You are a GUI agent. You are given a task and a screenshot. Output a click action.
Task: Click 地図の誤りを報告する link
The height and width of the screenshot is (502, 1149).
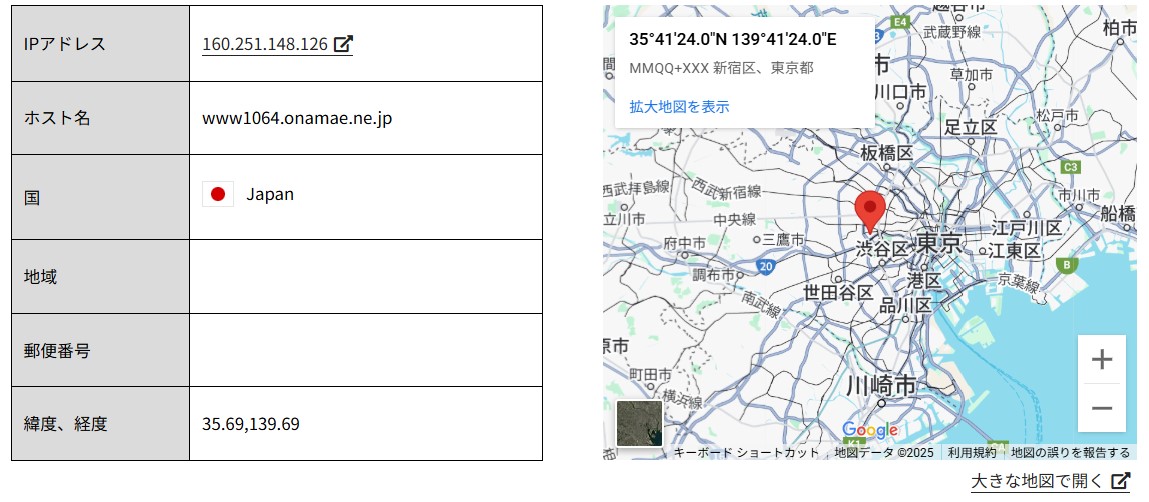pyautogui.click(x=1070, y=453)
